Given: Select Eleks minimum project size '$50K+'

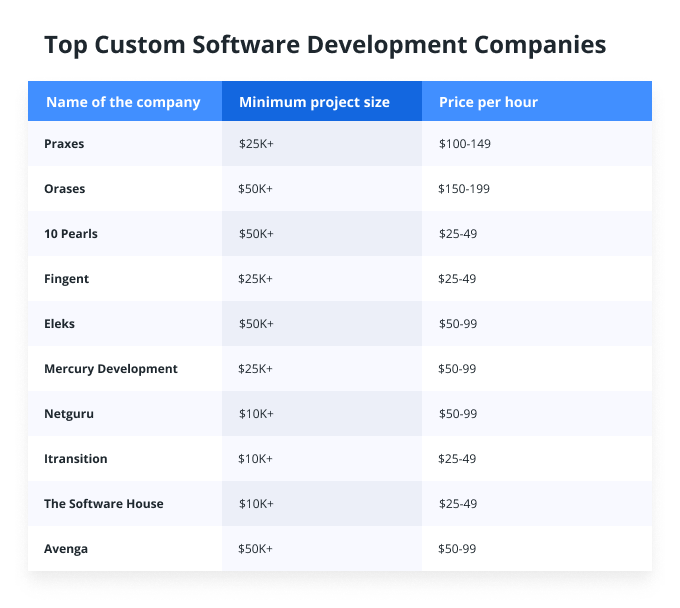Looking at the screenshot, I should (256, 324).
